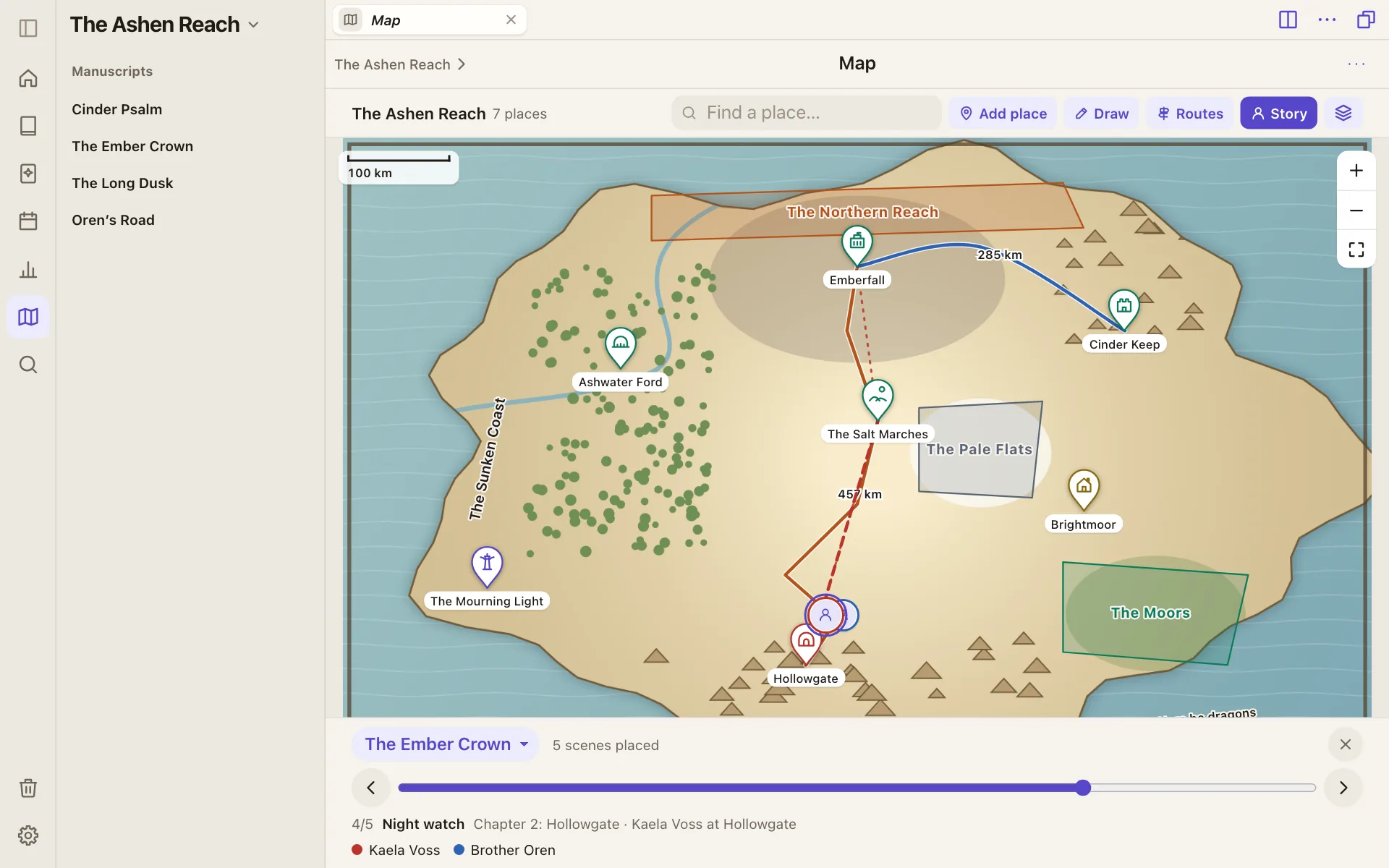The width and height of the screenshot is (1389, 868).
Task: Click the Routes button
Action: 1190,114
